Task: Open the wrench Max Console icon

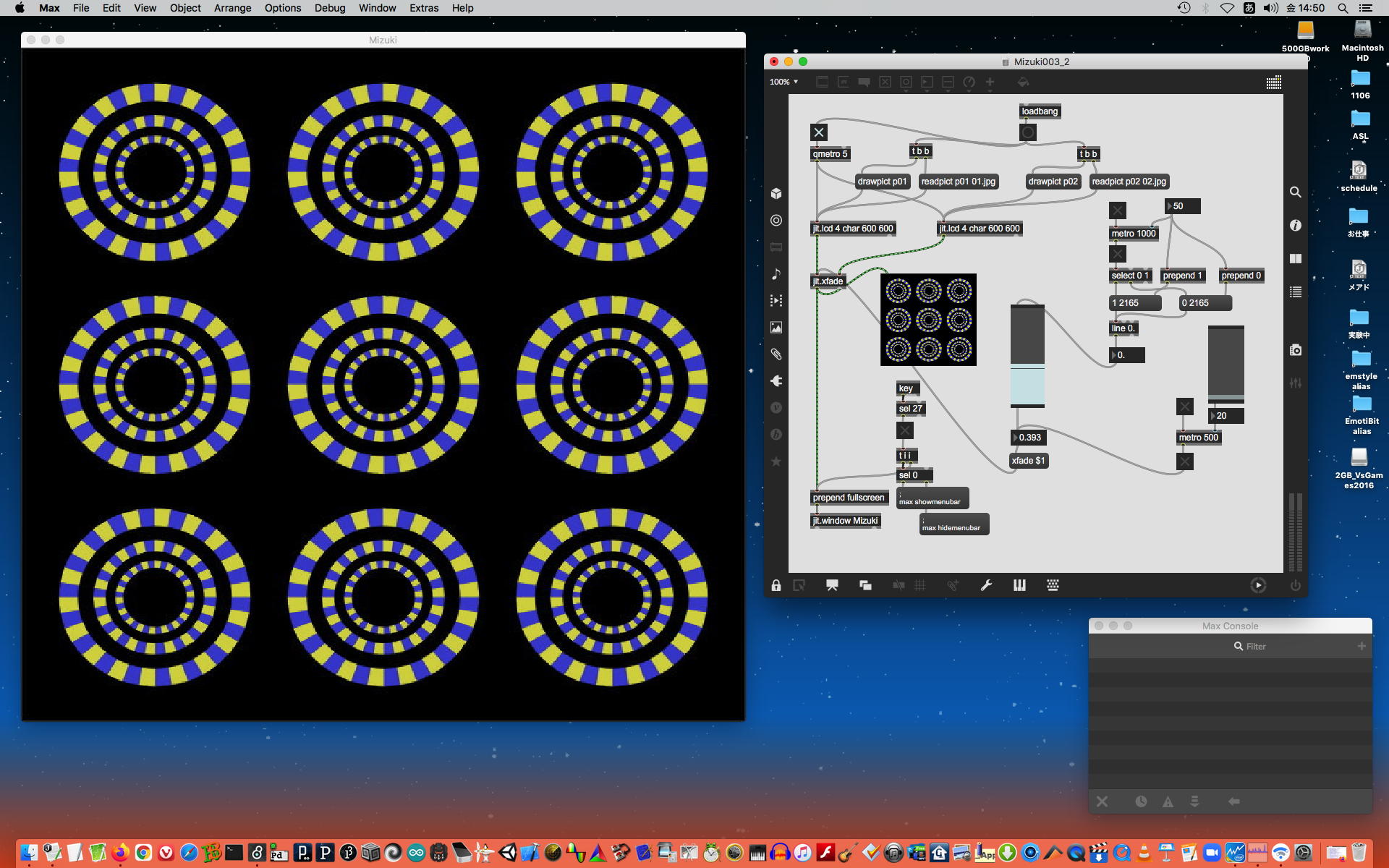Action: click(x=986, y=585)
